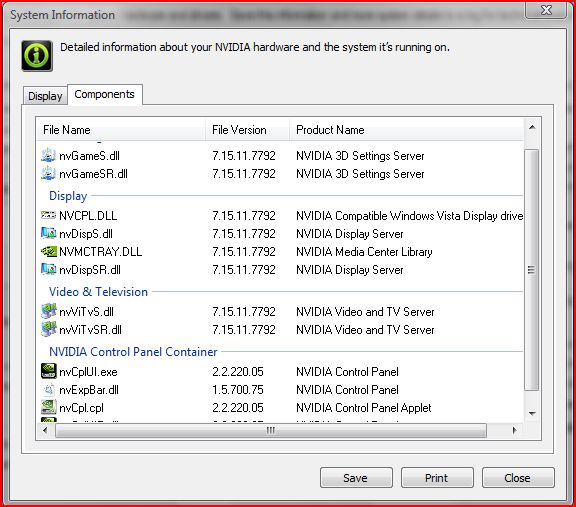576x507 pixels.
Task: Select the nvViTvSR.dll file name
Action: pos(90,330)
